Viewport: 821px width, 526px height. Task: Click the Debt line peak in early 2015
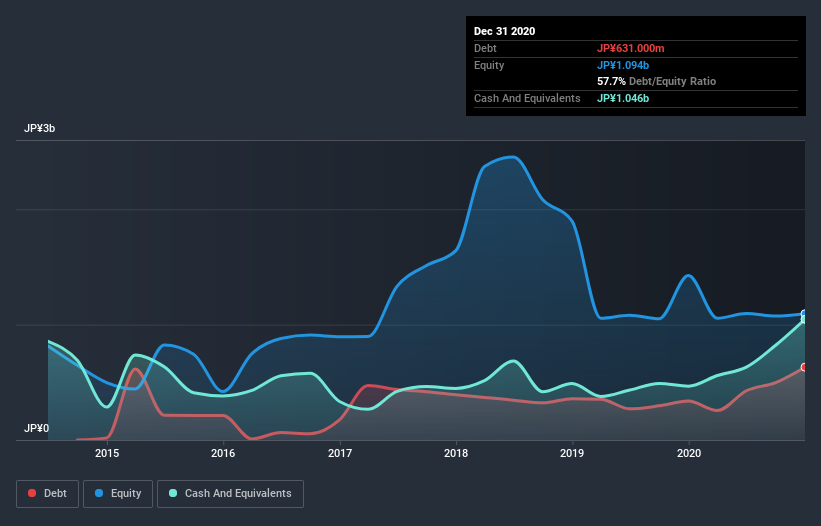click(x=136, y=370)
